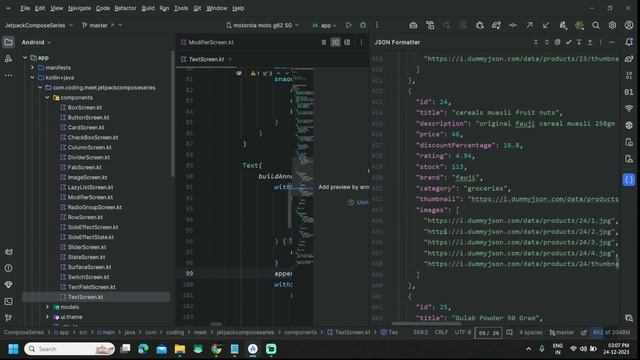Click the memory indicator in status bar
Image resolution: width=640 pixels, height=360 pixels.
611,333
